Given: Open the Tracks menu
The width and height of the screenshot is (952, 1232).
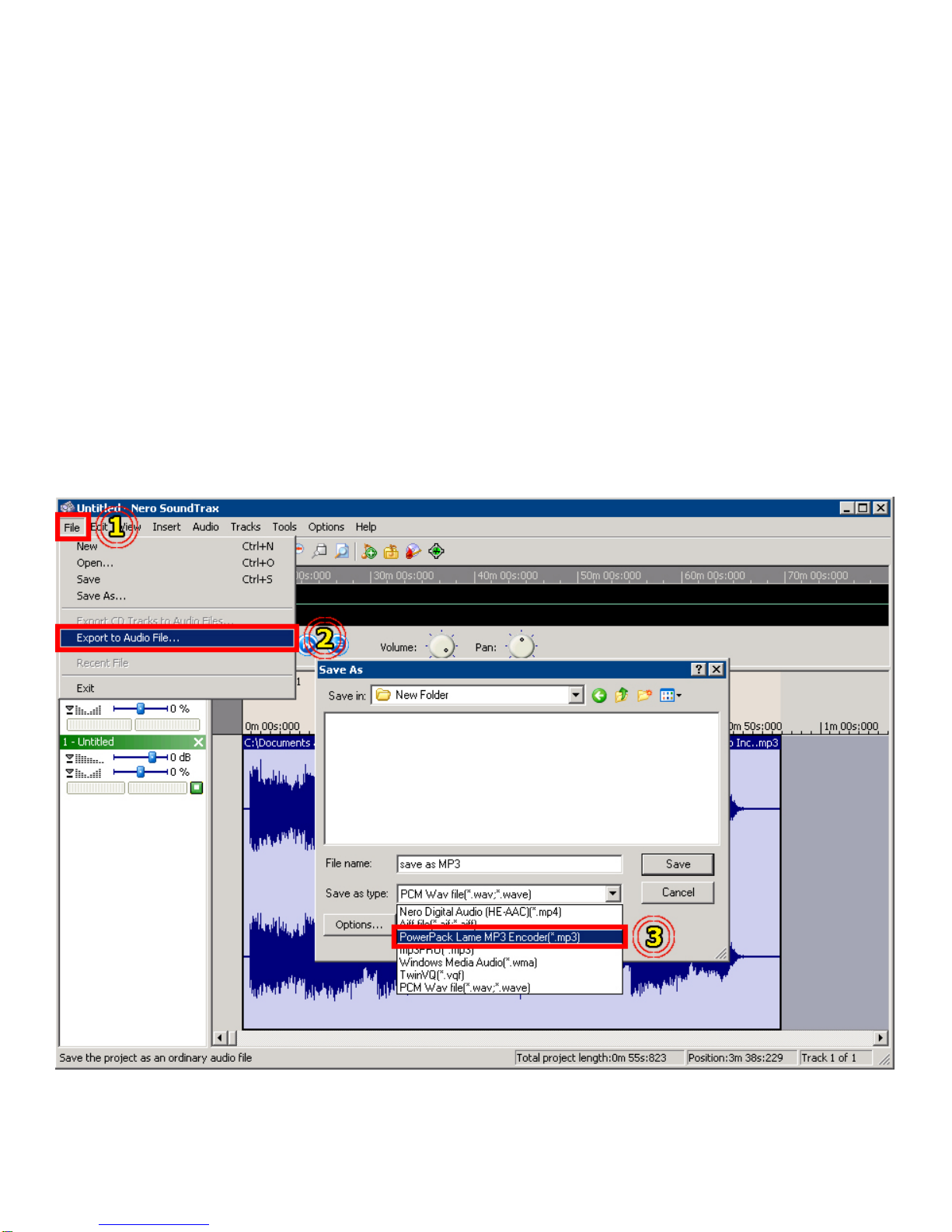Looking at the screenshot, I should click(x=246, y=527).
